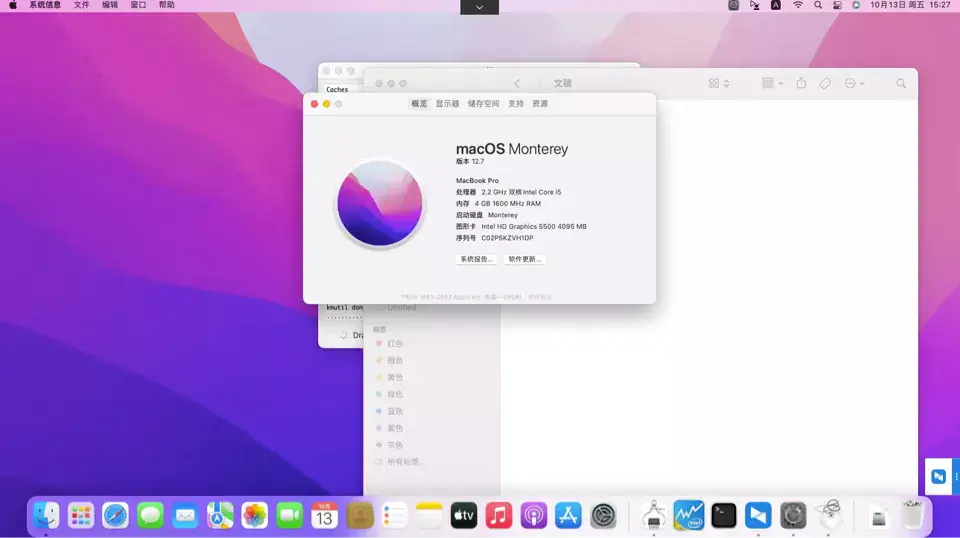Screen dimensions: 960x538
Task: Launch Terminal from the Dock
Action: 724,515
